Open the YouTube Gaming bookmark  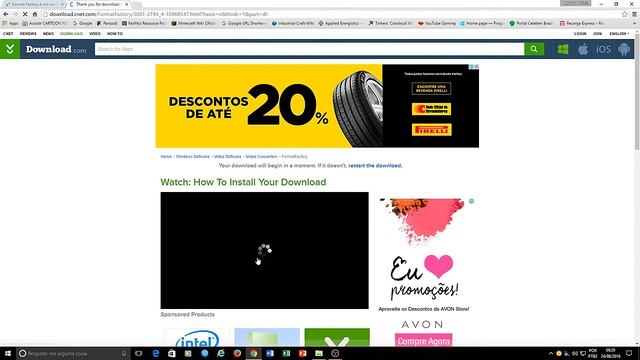pyautogui.click(x=437, y=23)
